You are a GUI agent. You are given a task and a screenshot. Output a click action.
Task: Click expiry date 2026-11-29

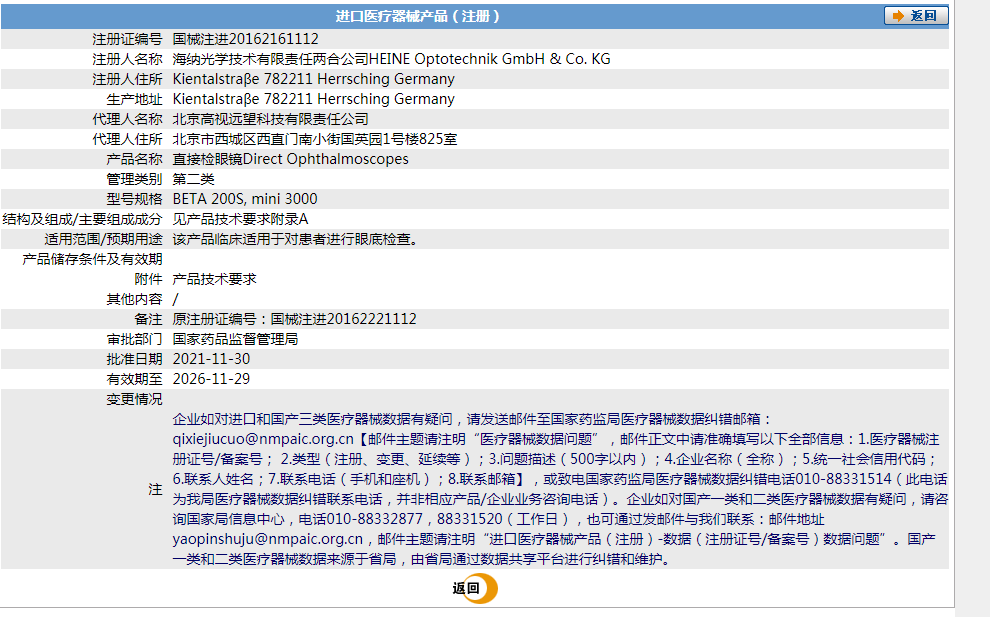(x=212, y=379)
